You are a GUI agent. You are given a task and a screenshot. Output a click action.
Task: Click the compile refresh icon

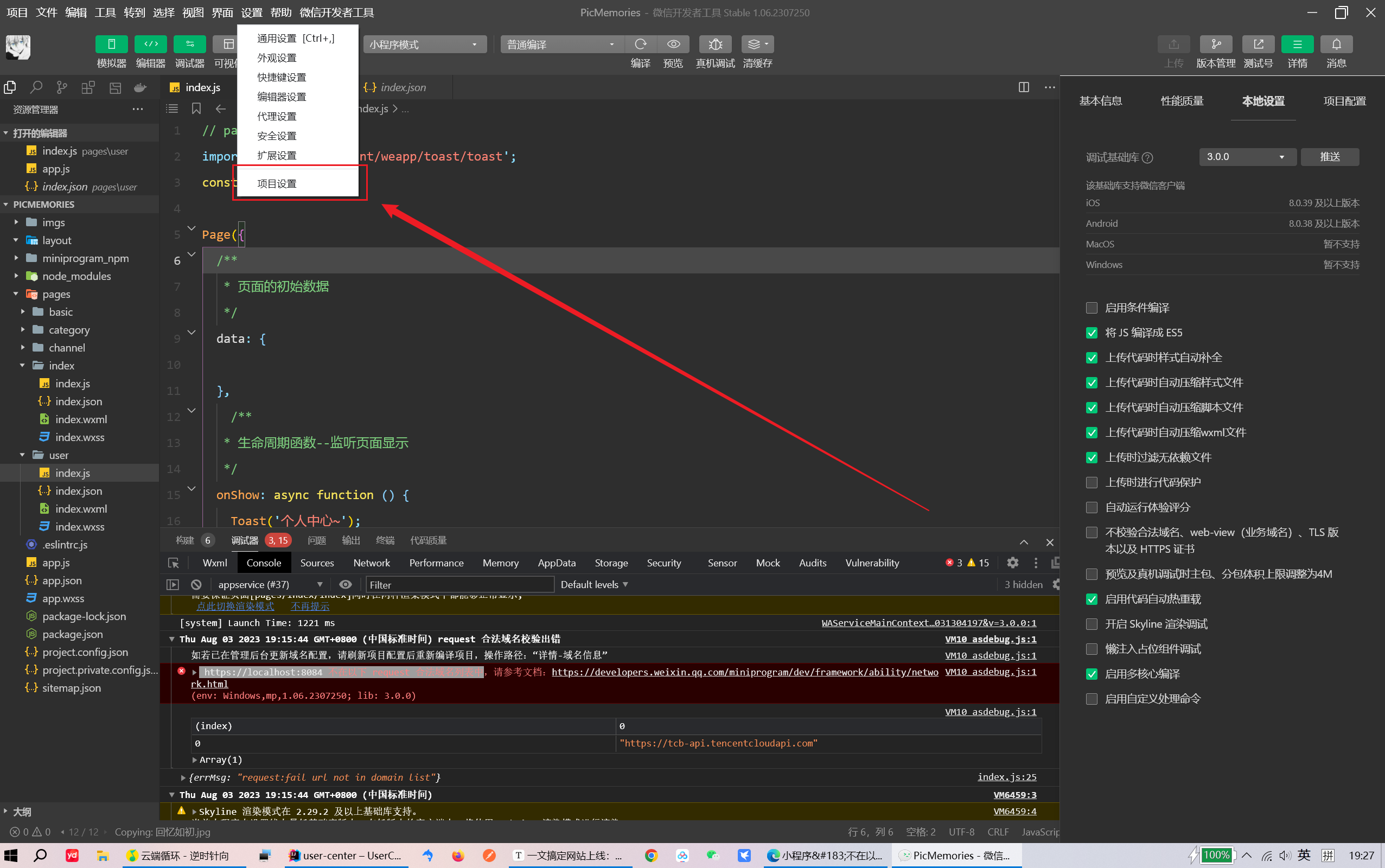[x=641, y=44]
